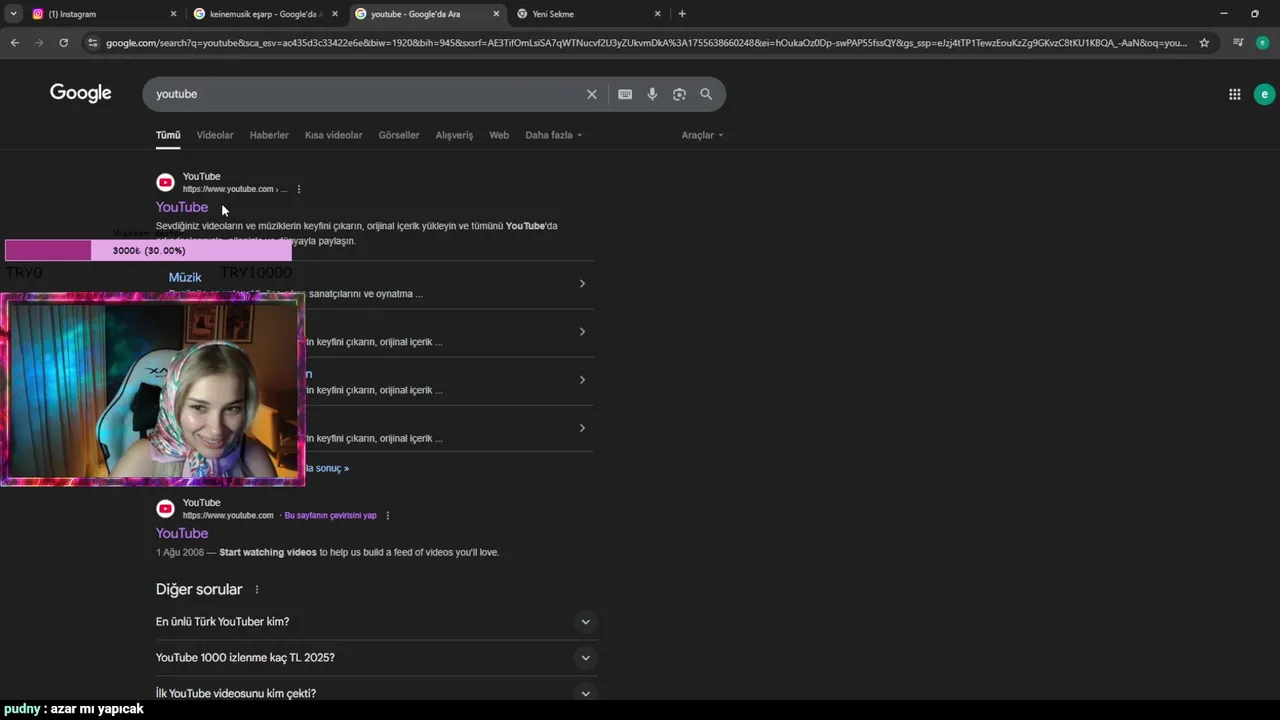This screenshot has height=720, width=1280.
Task: Close the keinemusik eşarp tab
Action: (335, 14)
